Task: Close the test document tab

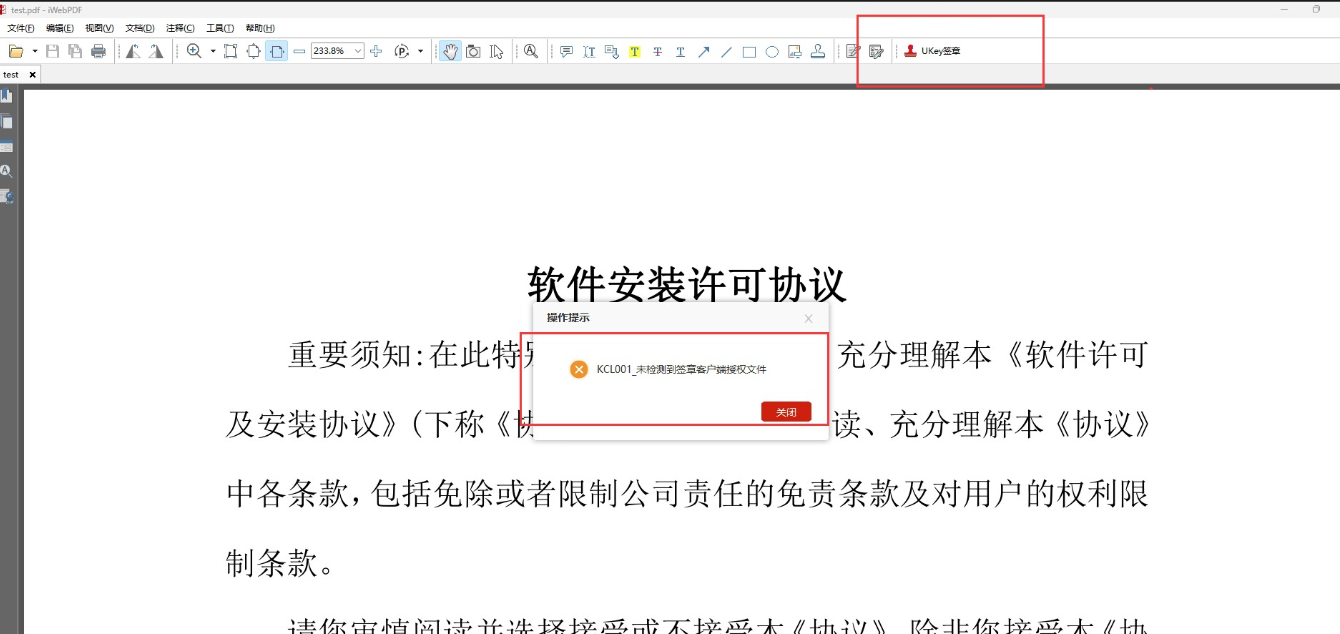Action: point(32,75)
